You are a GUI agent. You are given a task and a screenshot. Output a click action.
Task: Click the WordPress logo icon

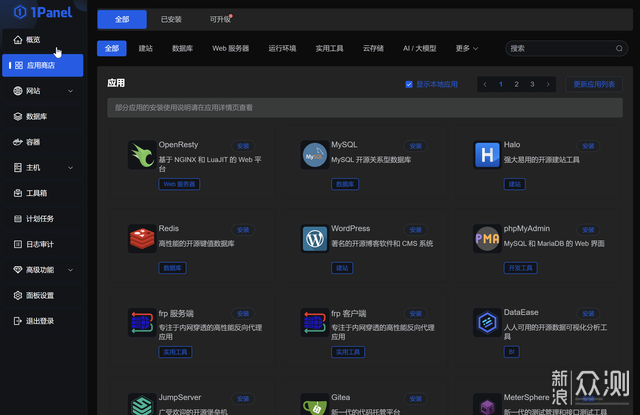[x=315, y=238]
